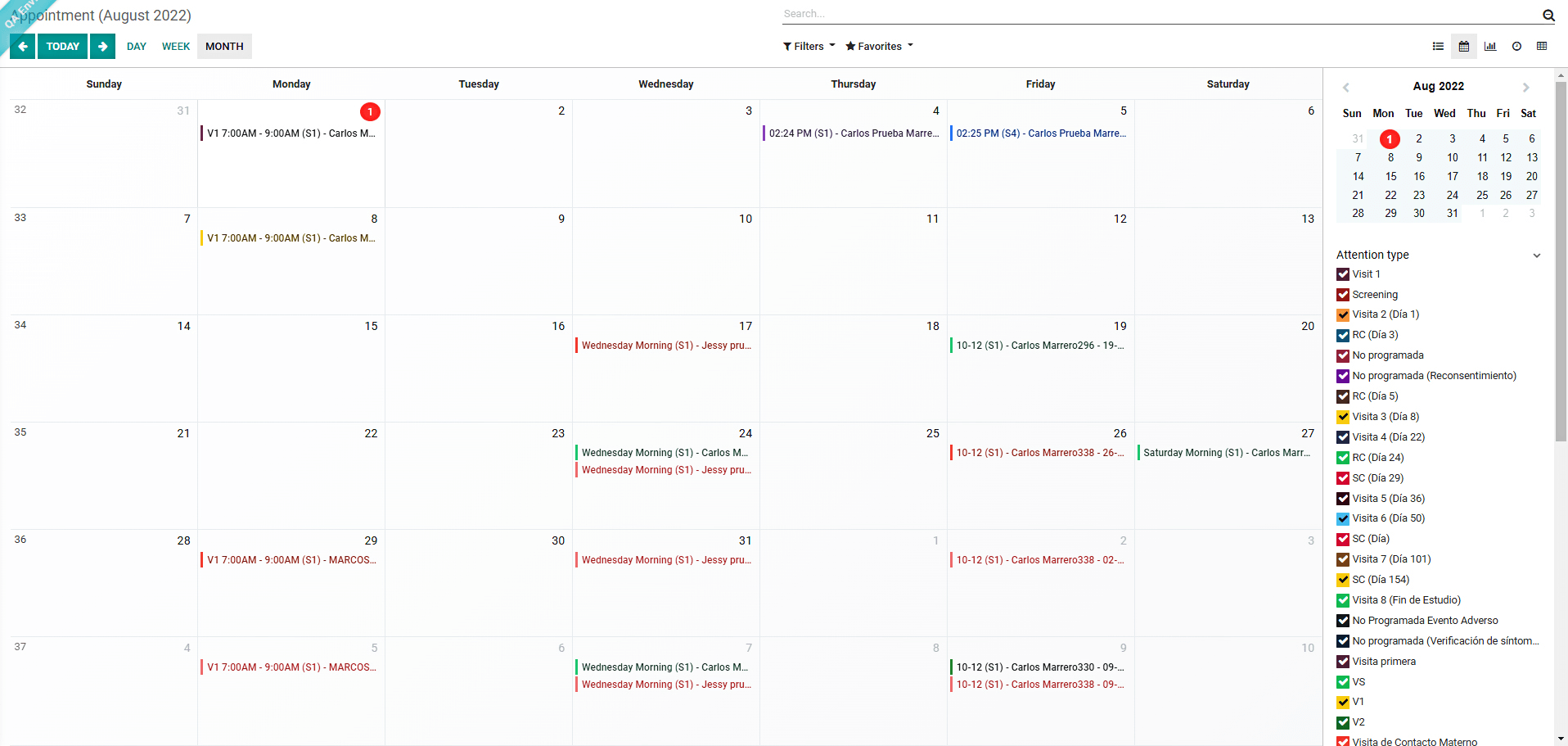Toggle the VS filter checkbox

point(1343,682)
